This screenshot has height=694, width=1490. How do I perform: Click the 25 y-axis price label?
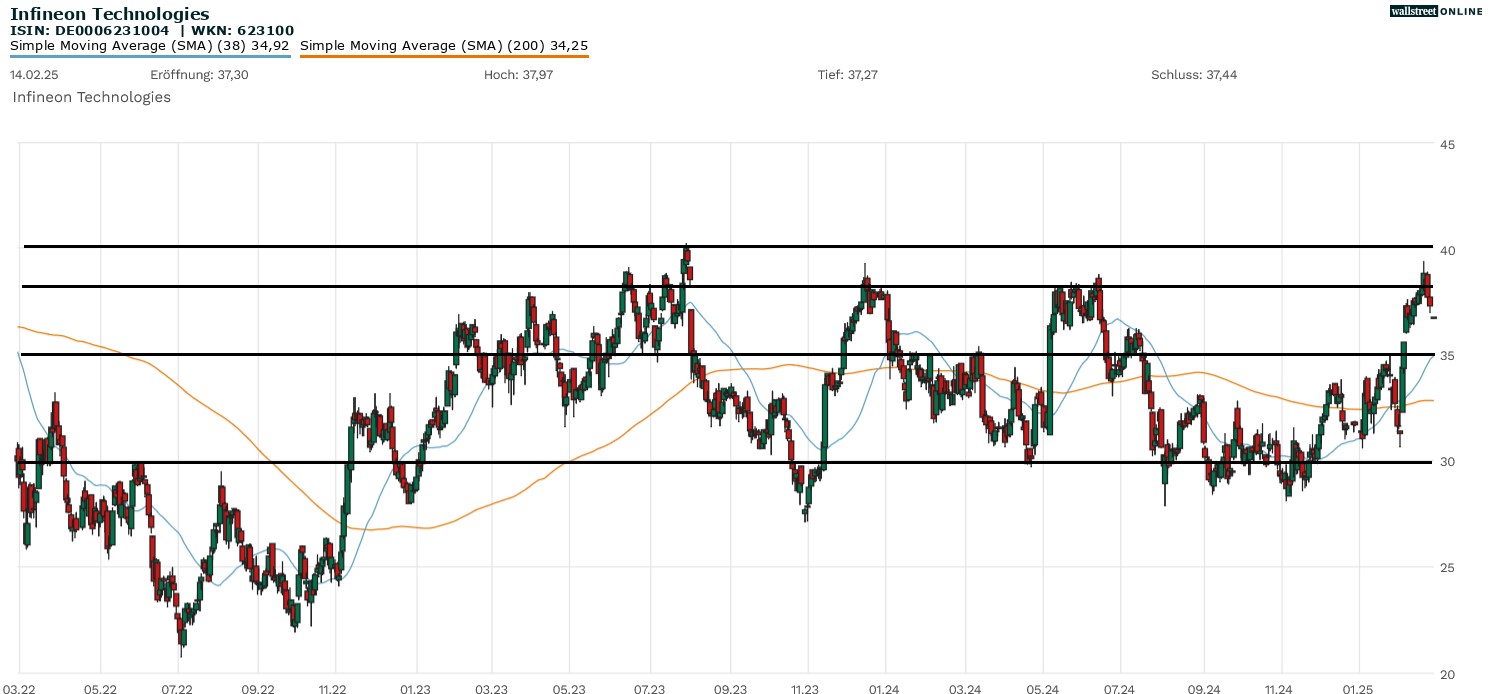click(x=1447, y=568)
